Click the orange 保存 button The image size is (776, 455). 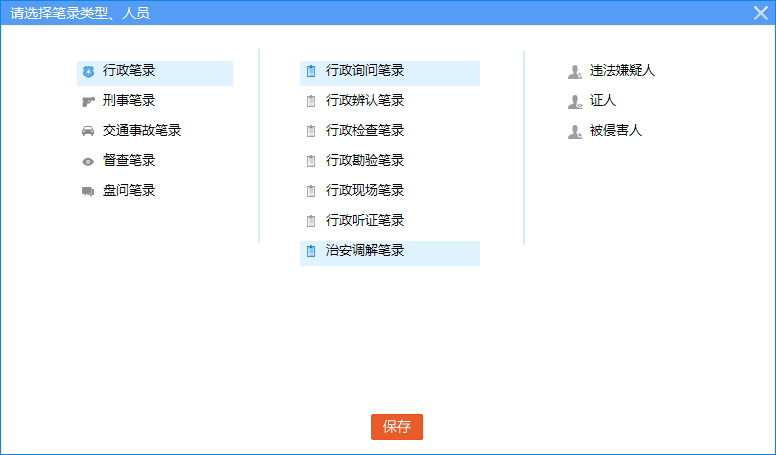pyautogui.click(x=397, y=427)
